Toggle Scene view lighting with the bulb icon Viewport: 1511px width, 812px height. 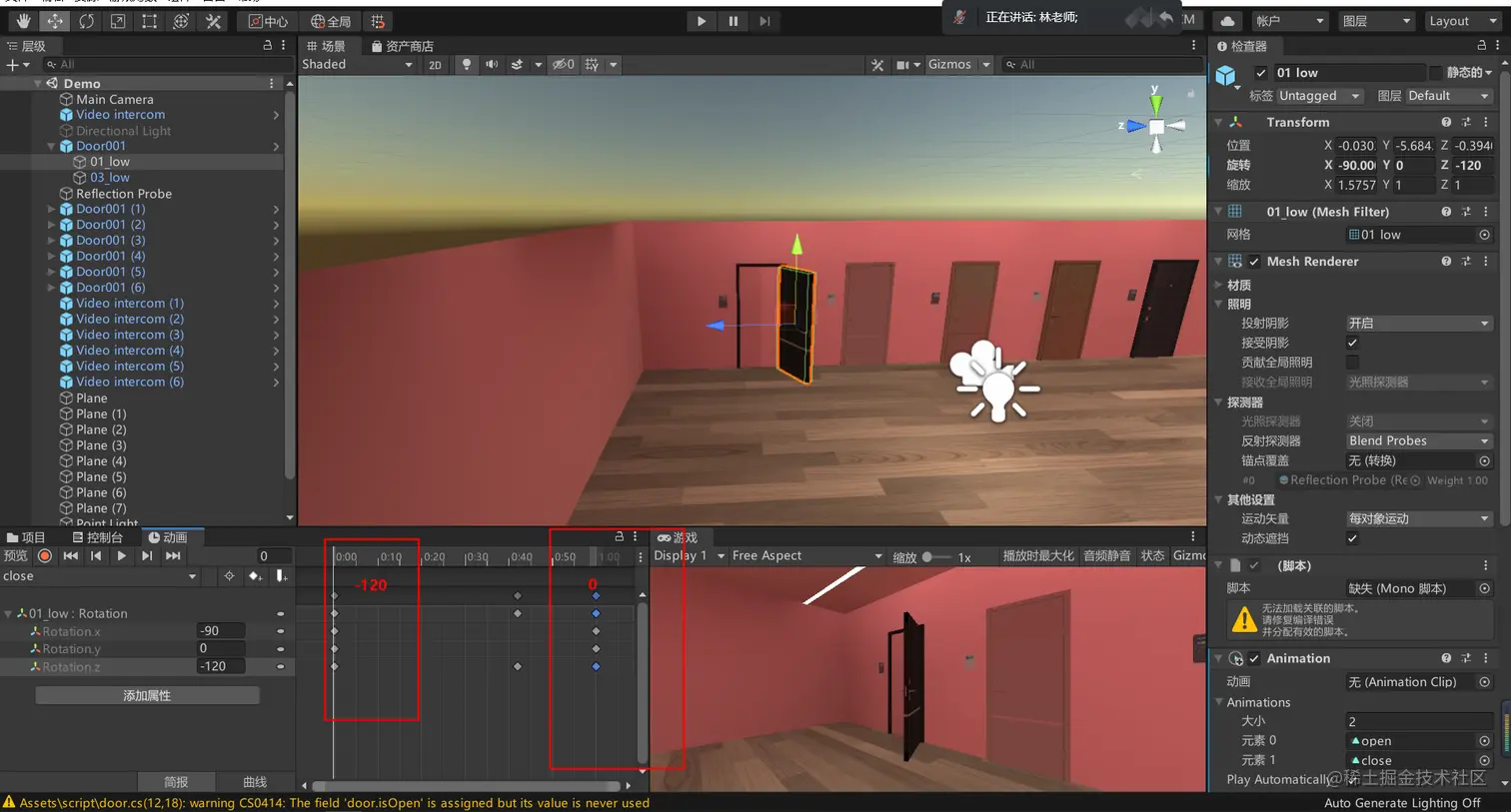(x=466, y=64)
